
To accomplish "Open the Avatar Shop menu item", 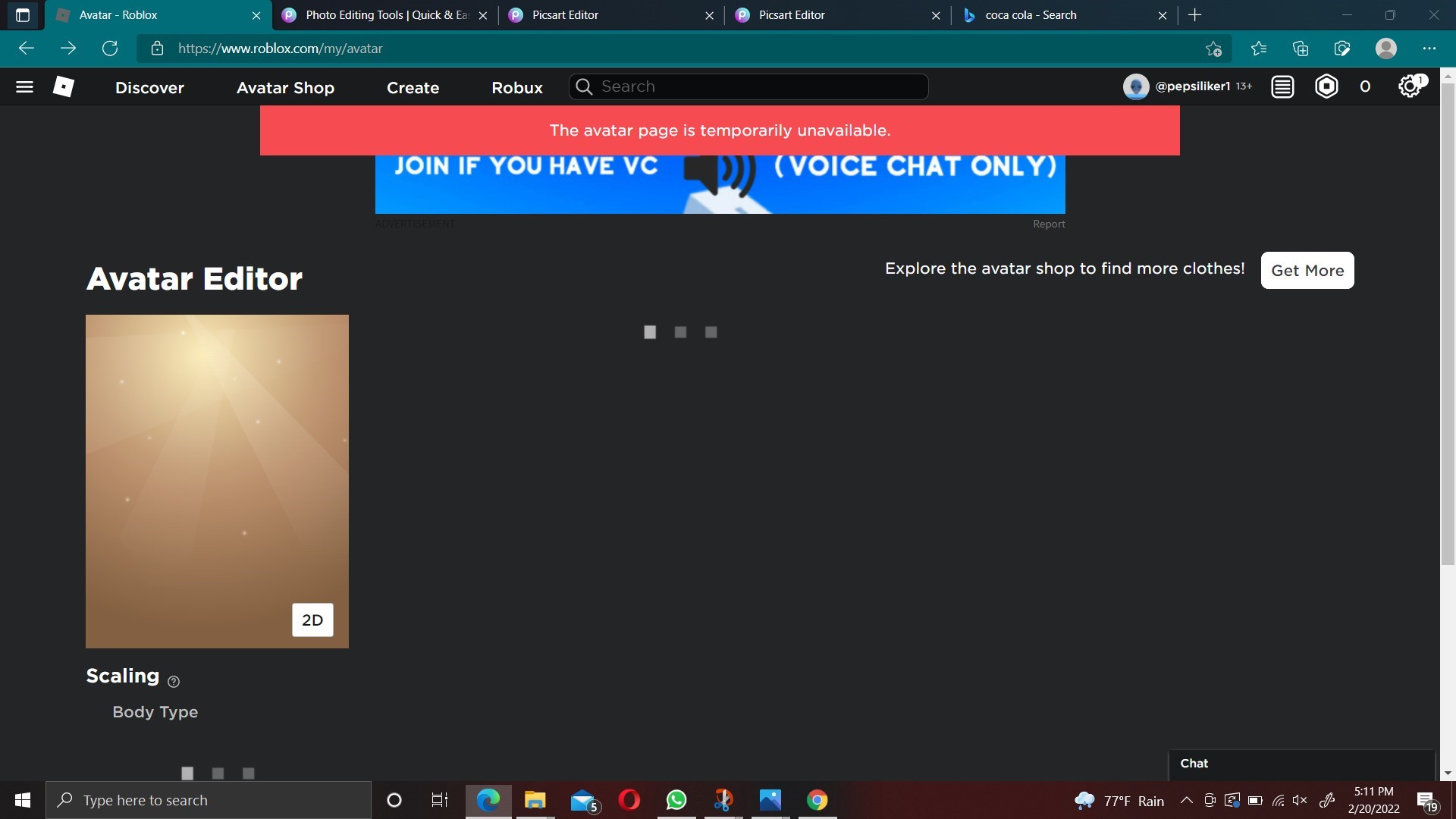I will (285, 88).
